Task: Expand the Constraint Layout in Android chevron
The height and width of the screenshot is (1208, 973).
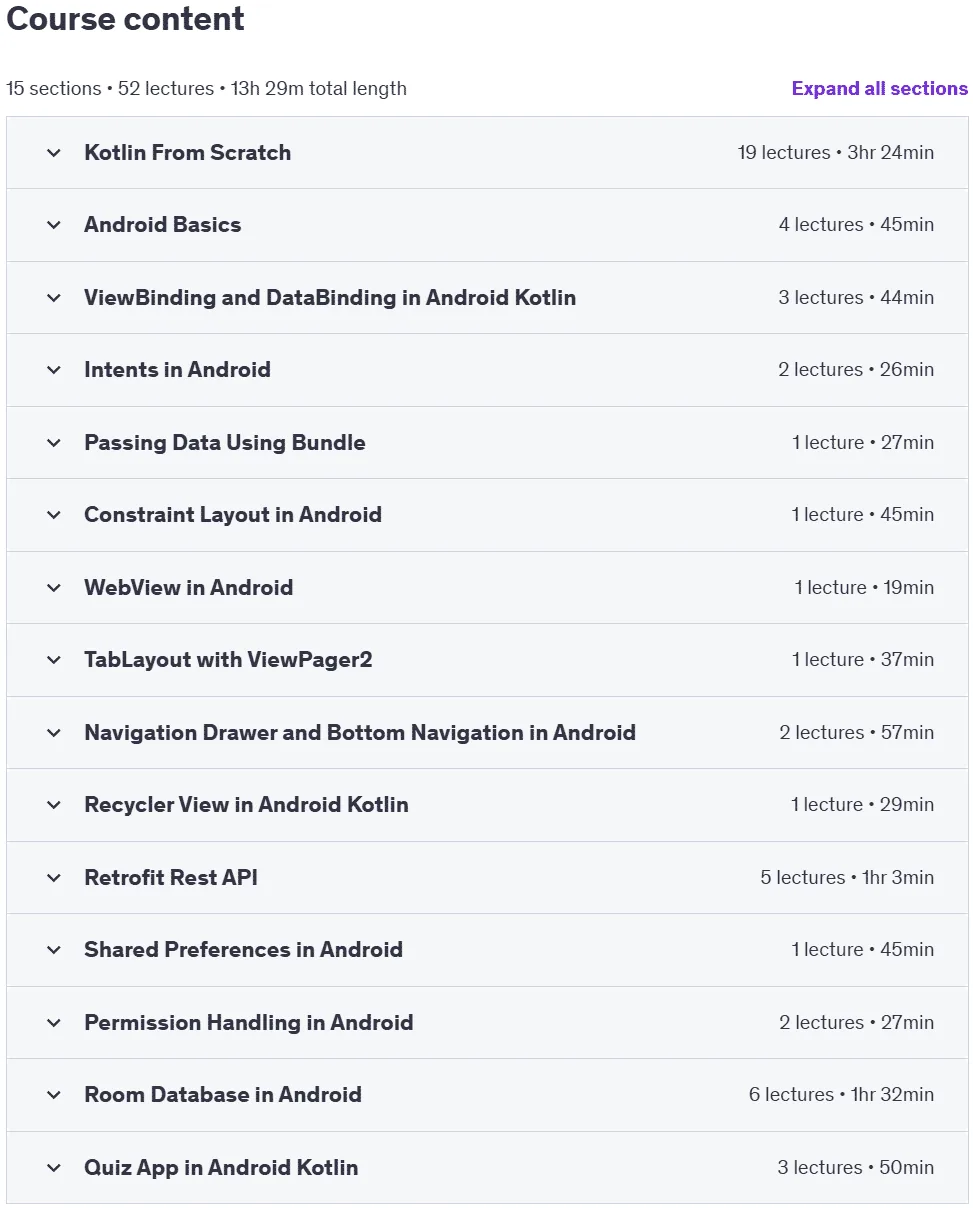Action: tap(54, 515)
